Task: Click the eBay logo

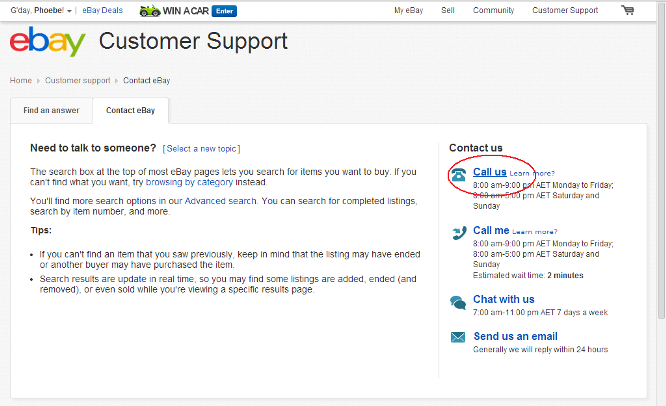Action: pyautogui.click(x=48, y=41)
